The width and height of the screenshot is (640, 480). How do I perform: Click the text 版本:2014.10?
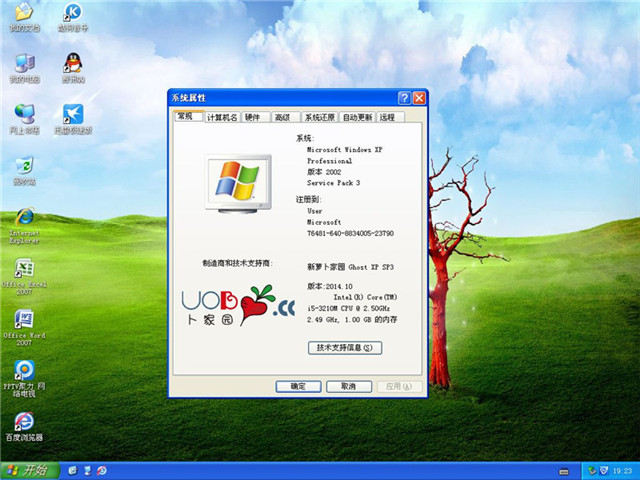coord(330,286)
